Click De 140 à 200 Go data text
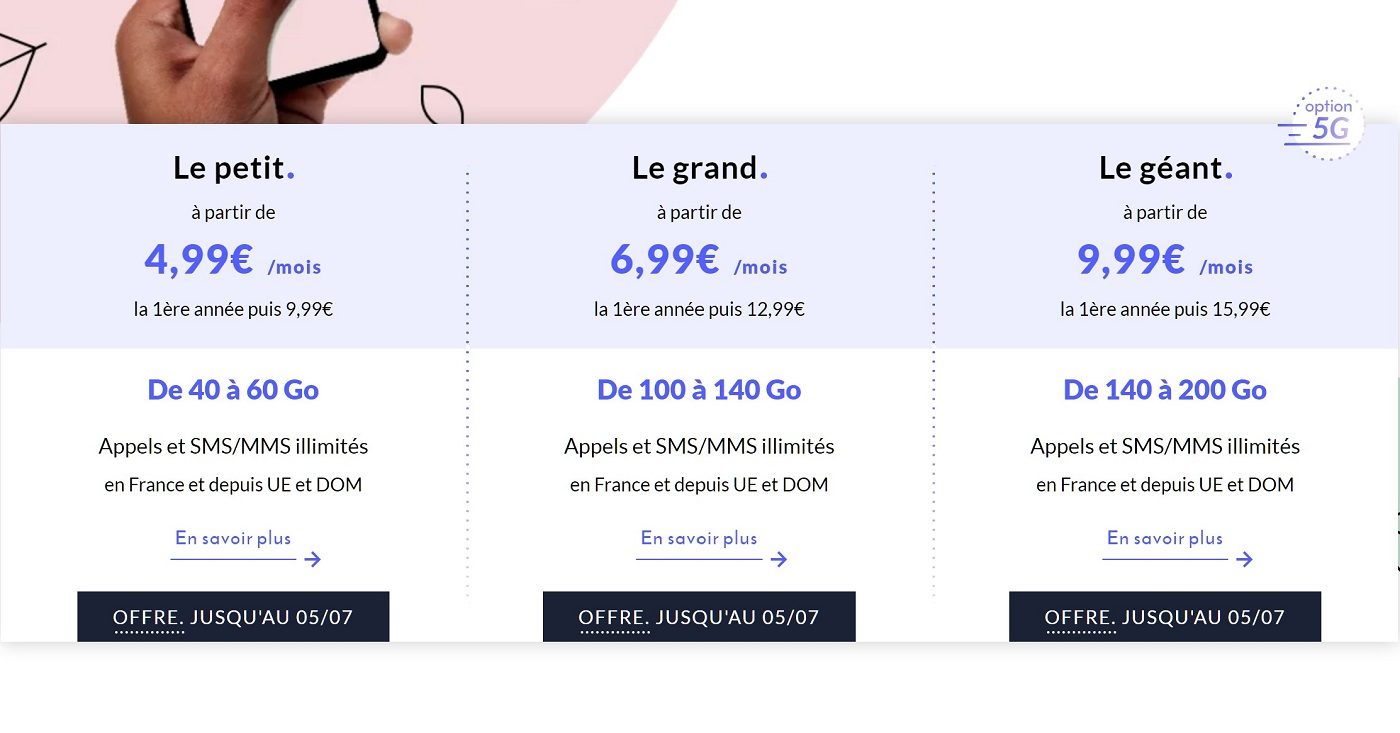This screenshot has width=1400, height=733. [x=1165, y=390]
